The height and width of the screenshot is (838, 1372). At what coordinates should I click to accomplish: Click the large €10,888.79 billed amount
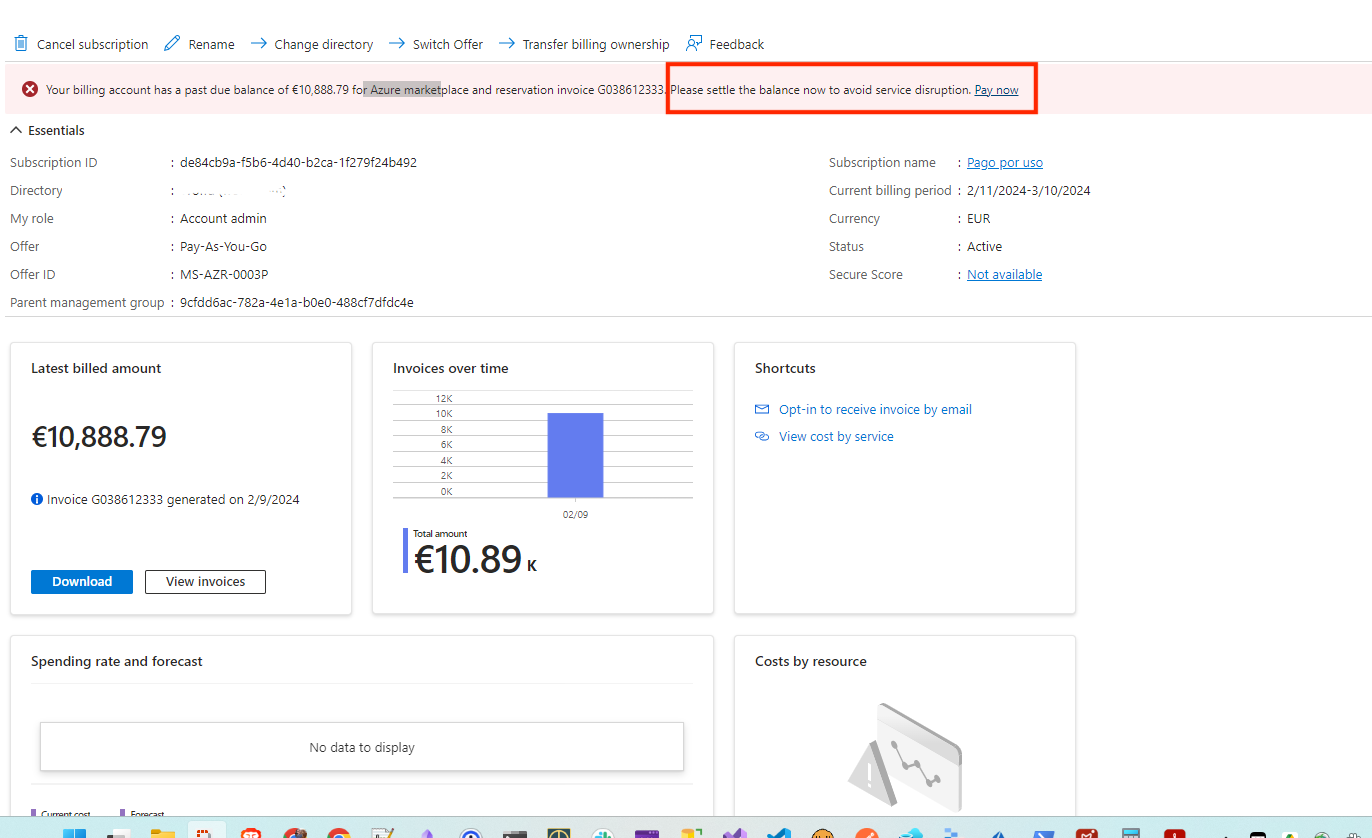pyautogui.click(x=99, y=437)
